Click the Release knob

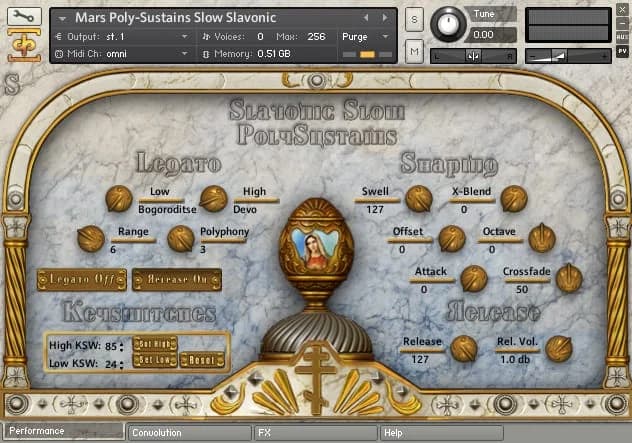[464, 349]
